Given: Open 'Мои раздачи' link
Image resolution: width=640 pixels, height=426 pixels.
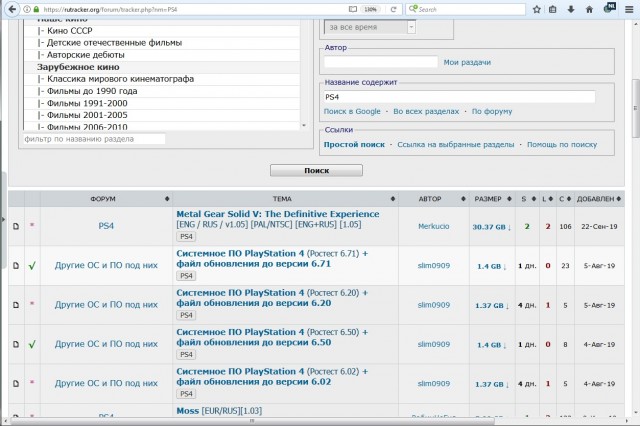Looking at the screenshot, I should pos(467,62).
